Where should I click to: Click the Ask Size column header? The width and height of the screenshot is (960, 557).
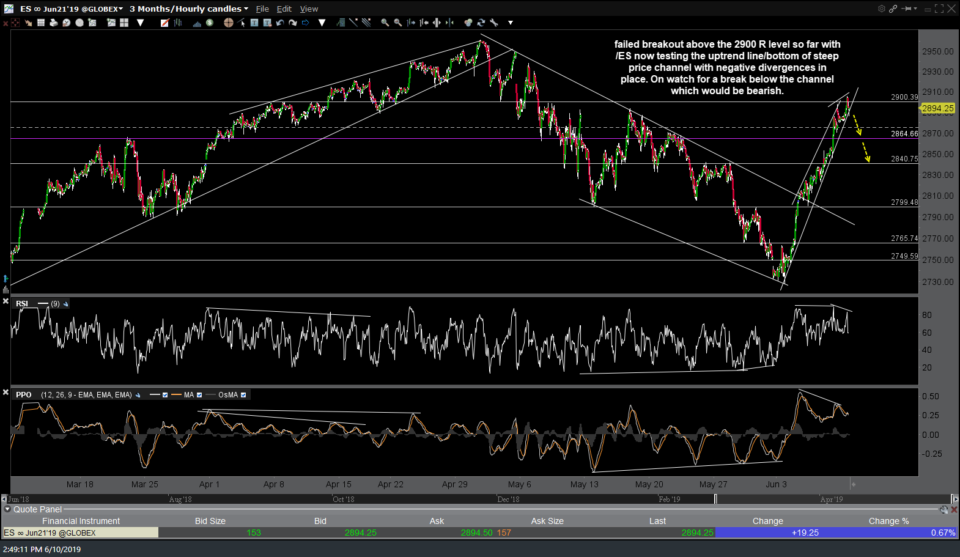click(x=547, y=521)
